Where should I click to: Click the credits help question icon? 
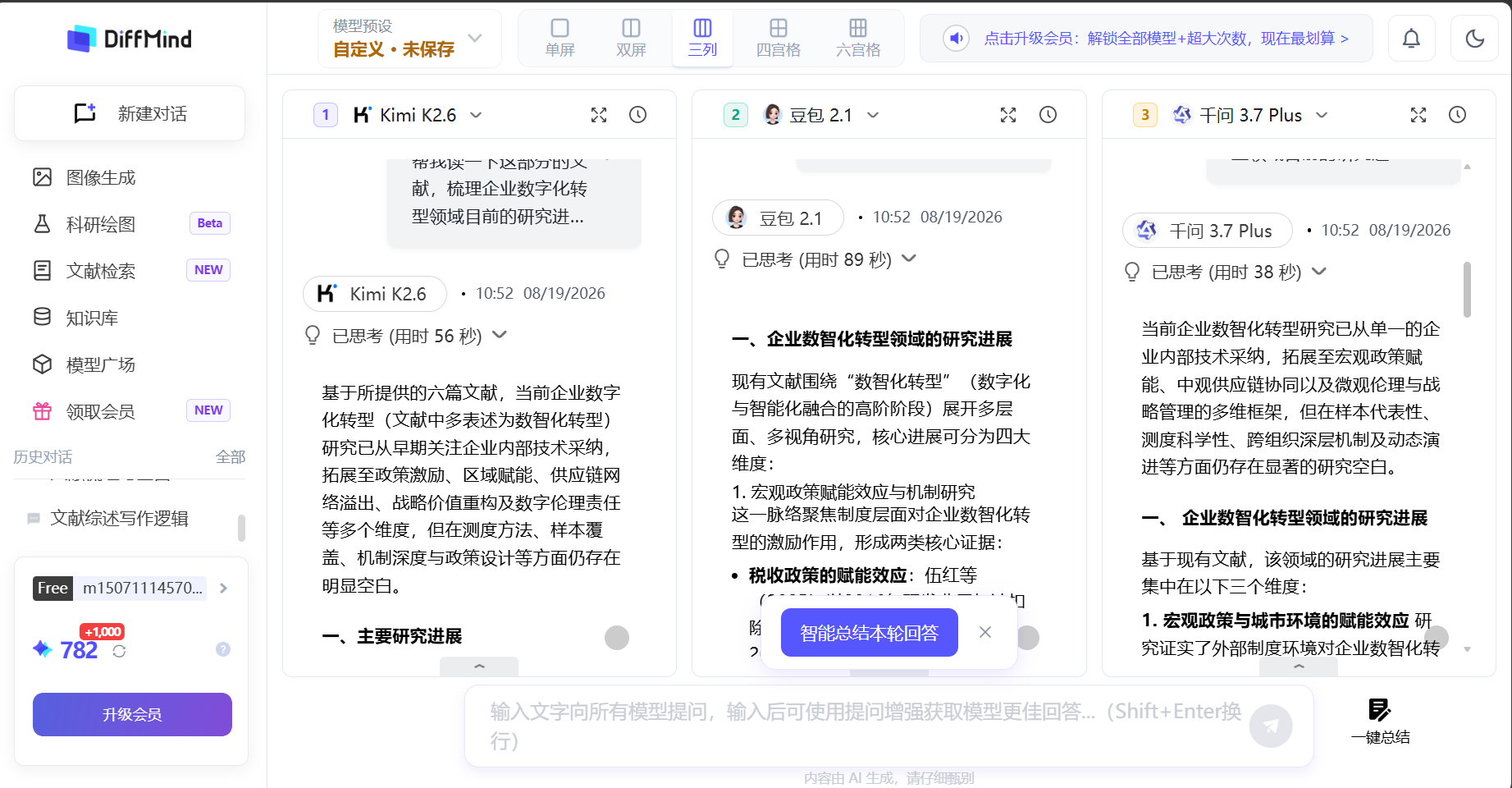click(x=223, y=649)
